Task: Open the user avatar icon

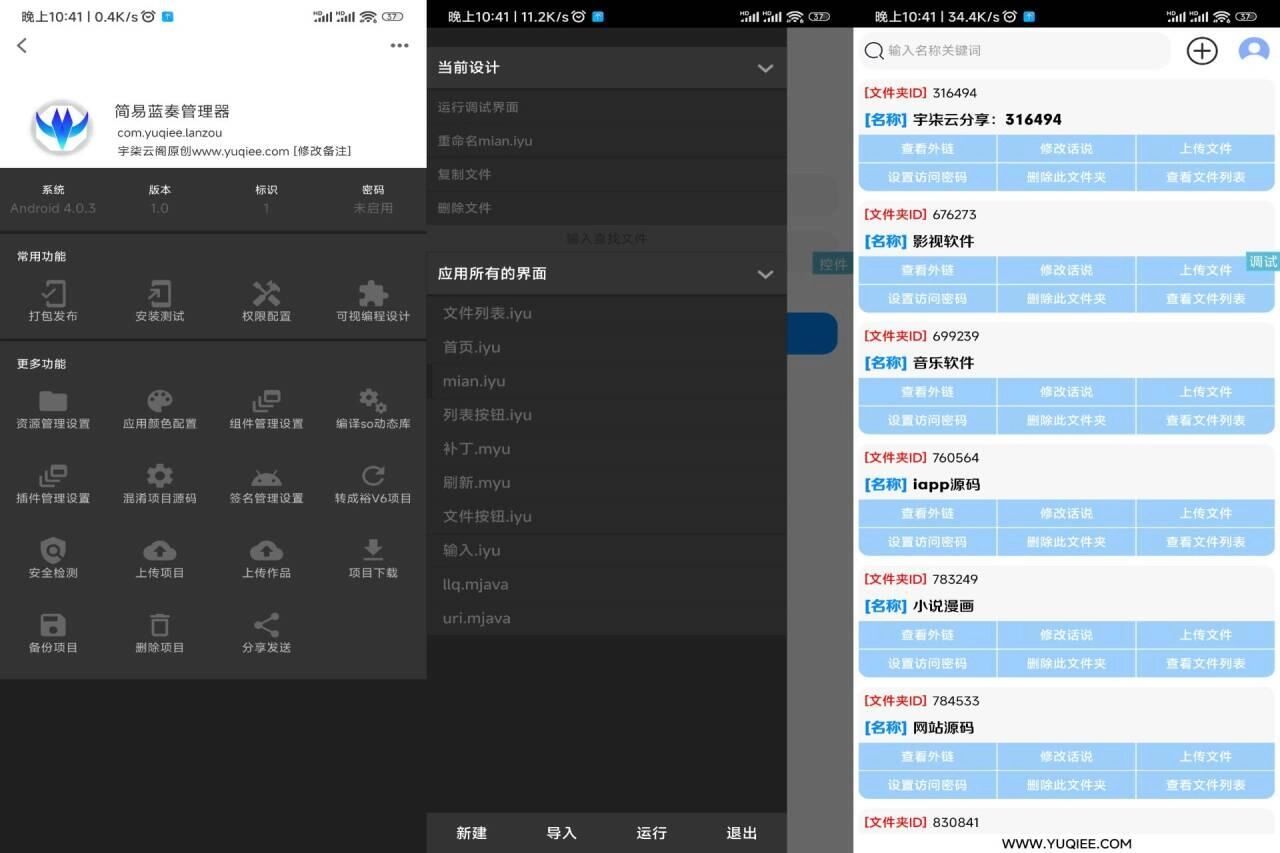Action: [1253, 50]
